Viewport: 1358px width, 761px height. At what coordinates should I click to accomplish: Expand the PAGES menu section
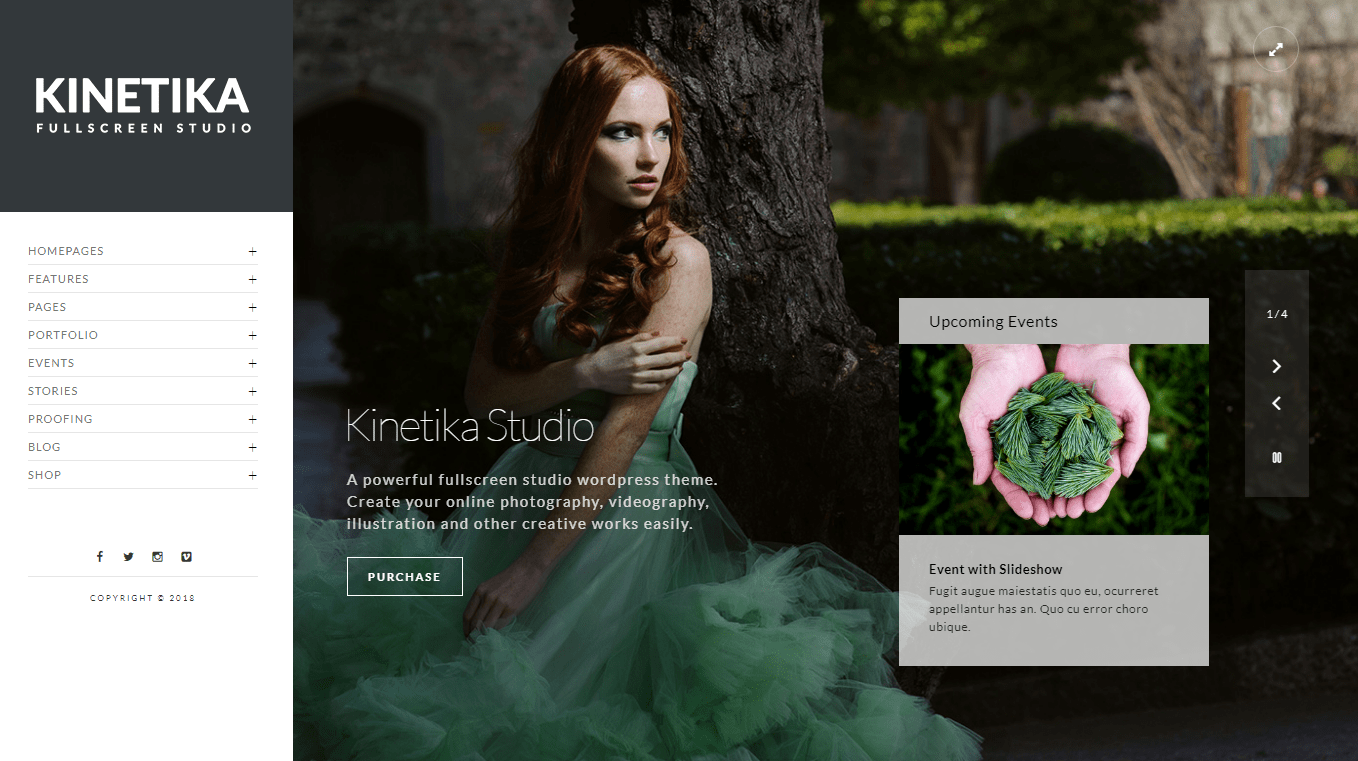click(252, 307)
